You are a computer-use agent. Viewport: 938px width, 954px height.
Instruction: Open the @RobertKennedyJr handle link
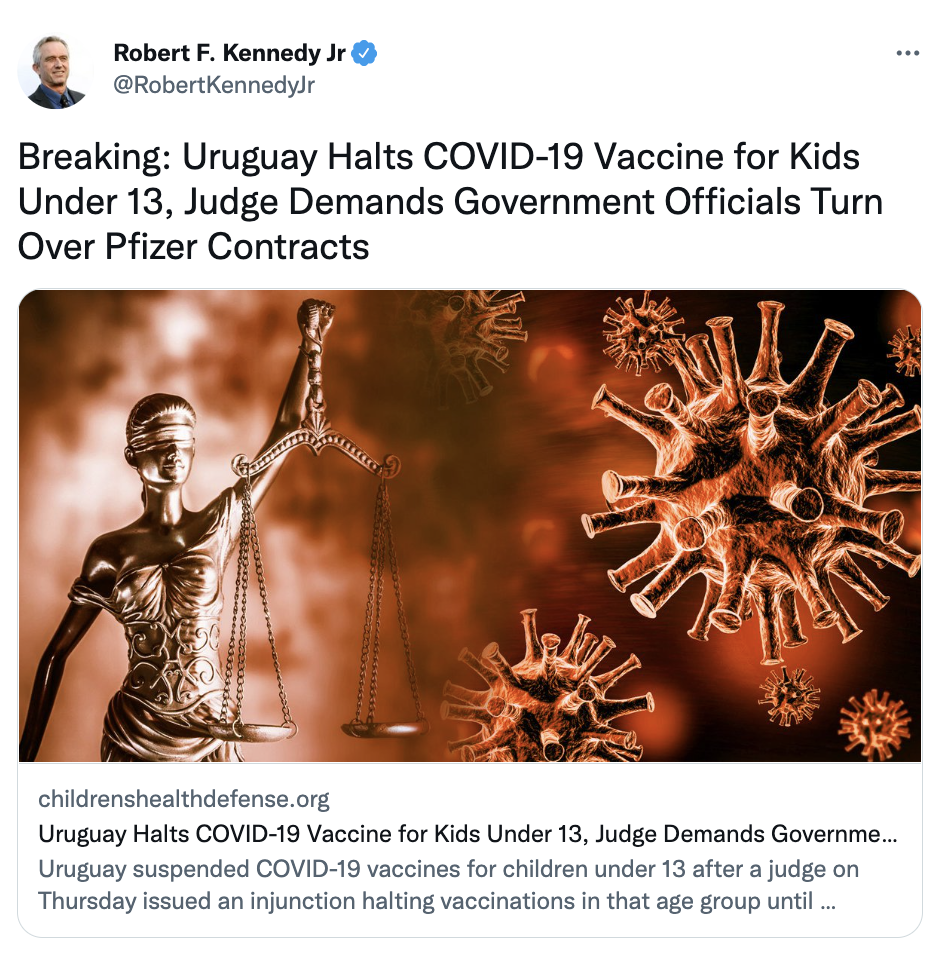click(214, 85)
